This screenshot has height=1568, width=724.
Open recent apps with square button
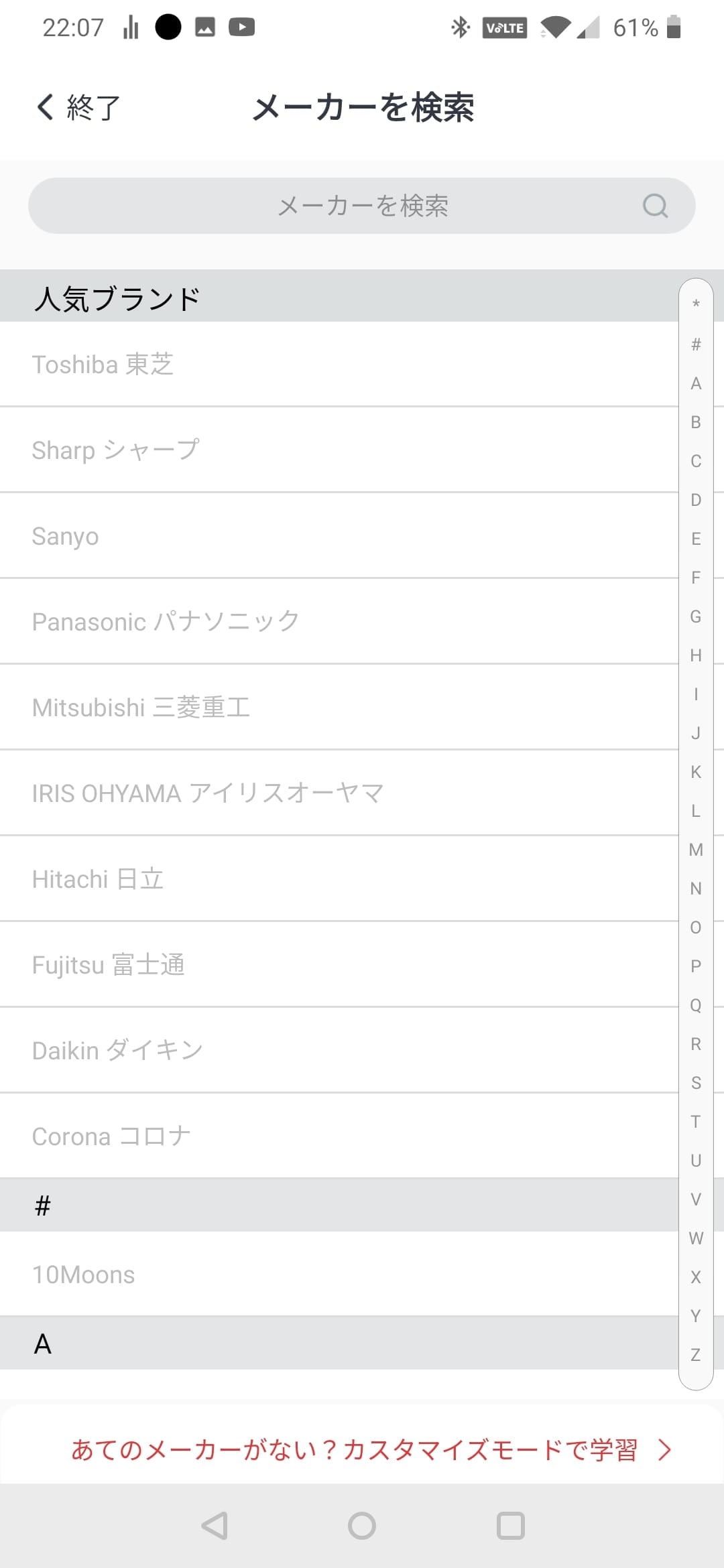pos(510,1526)
